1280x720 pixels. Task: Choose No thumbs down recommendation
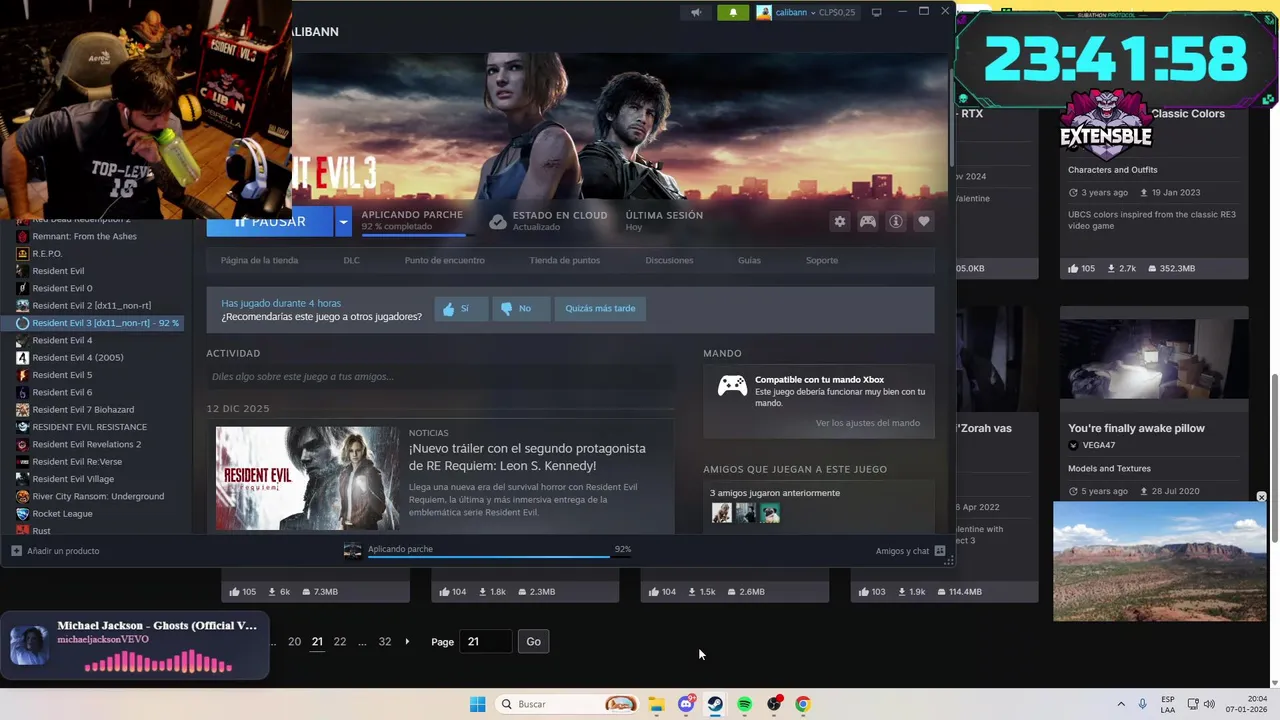[520, 308]
